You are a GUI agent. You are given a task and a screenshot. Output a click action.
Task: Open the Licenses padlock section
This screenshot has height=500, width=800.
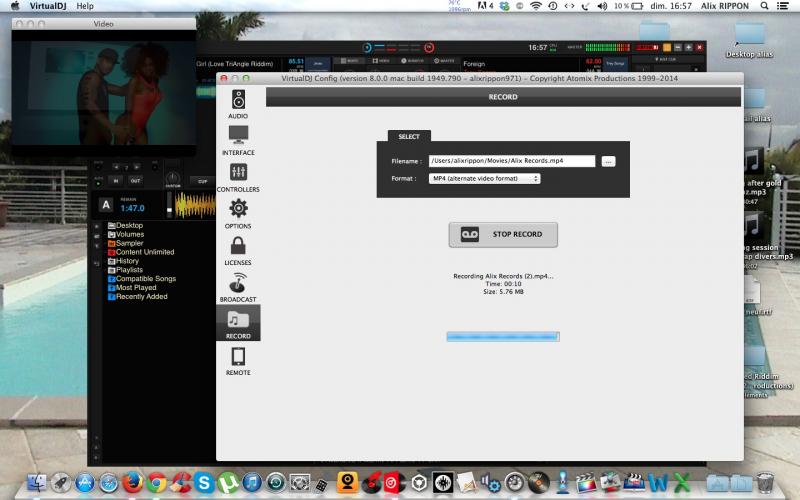click(238, 251)
